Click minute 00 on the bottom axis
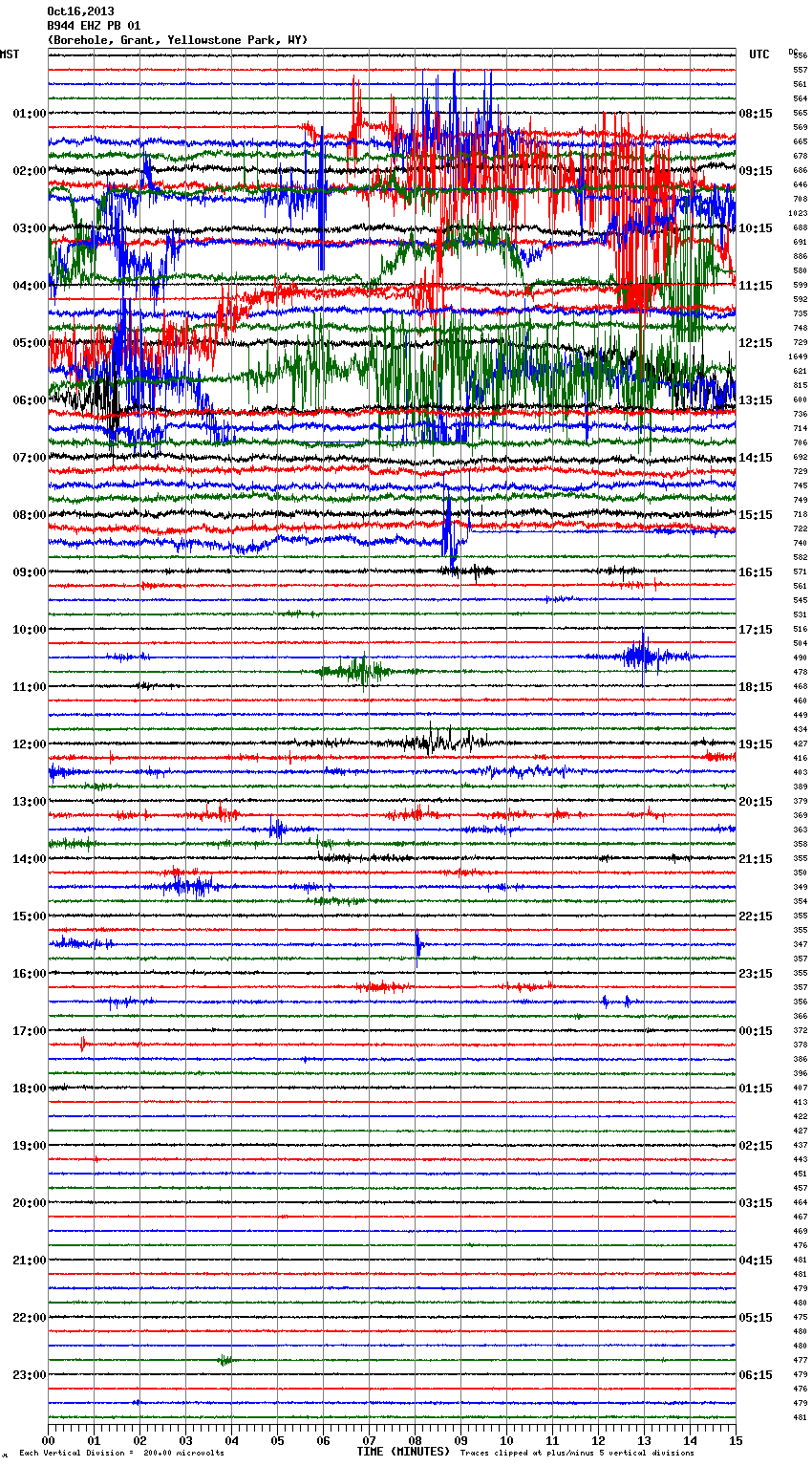Screen dimensions: 812x1466 pyautogui.click(x=49, y=1440)
